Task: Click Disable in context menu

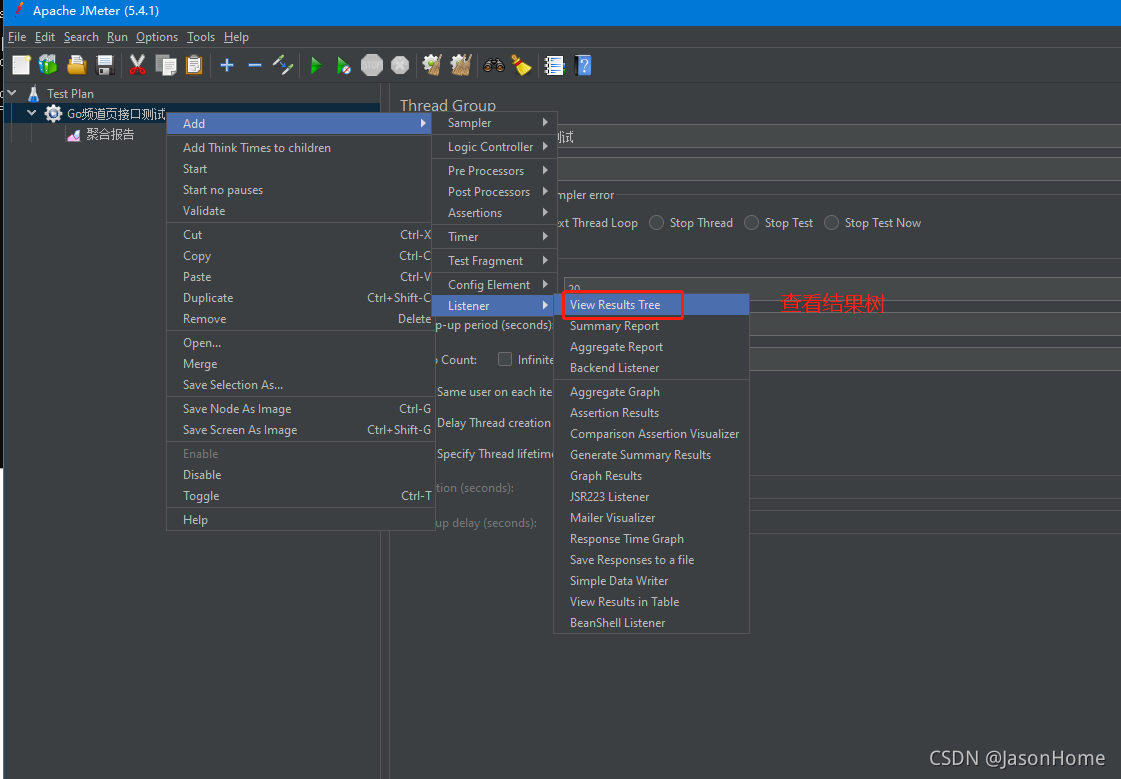Action: point(300,475)
